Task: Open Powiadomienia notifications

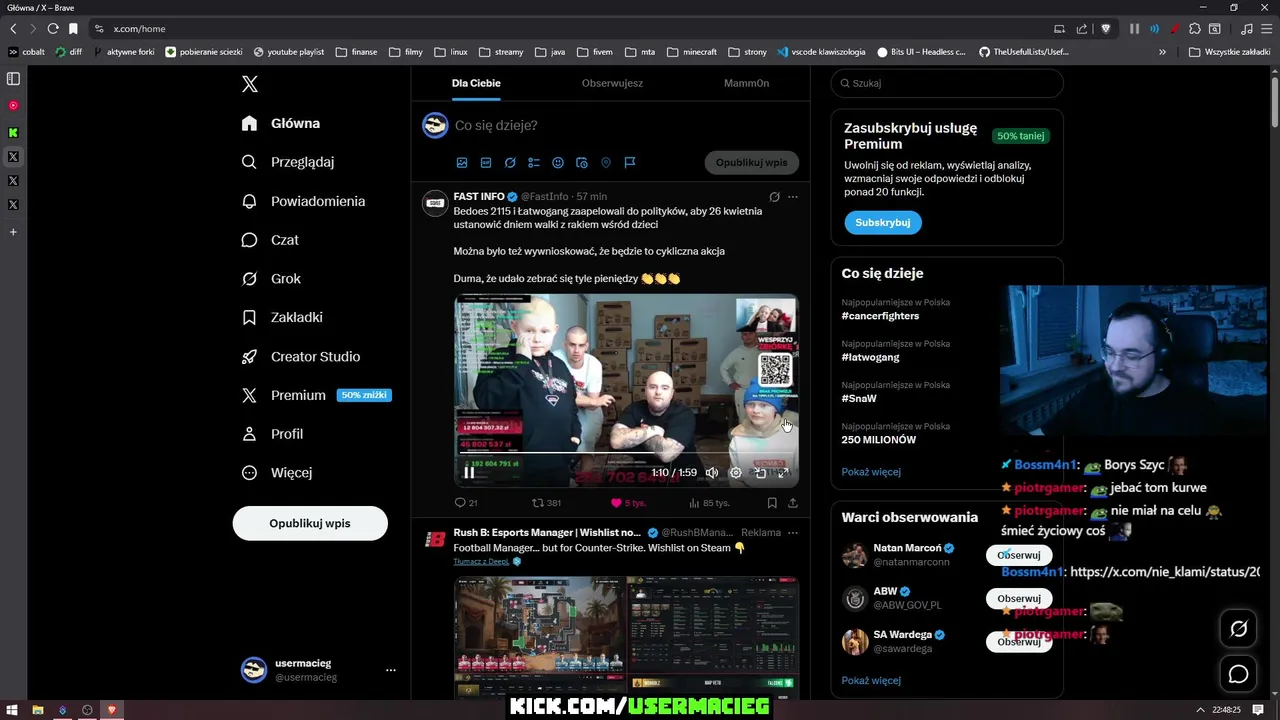Action: [x=303, y=201]
